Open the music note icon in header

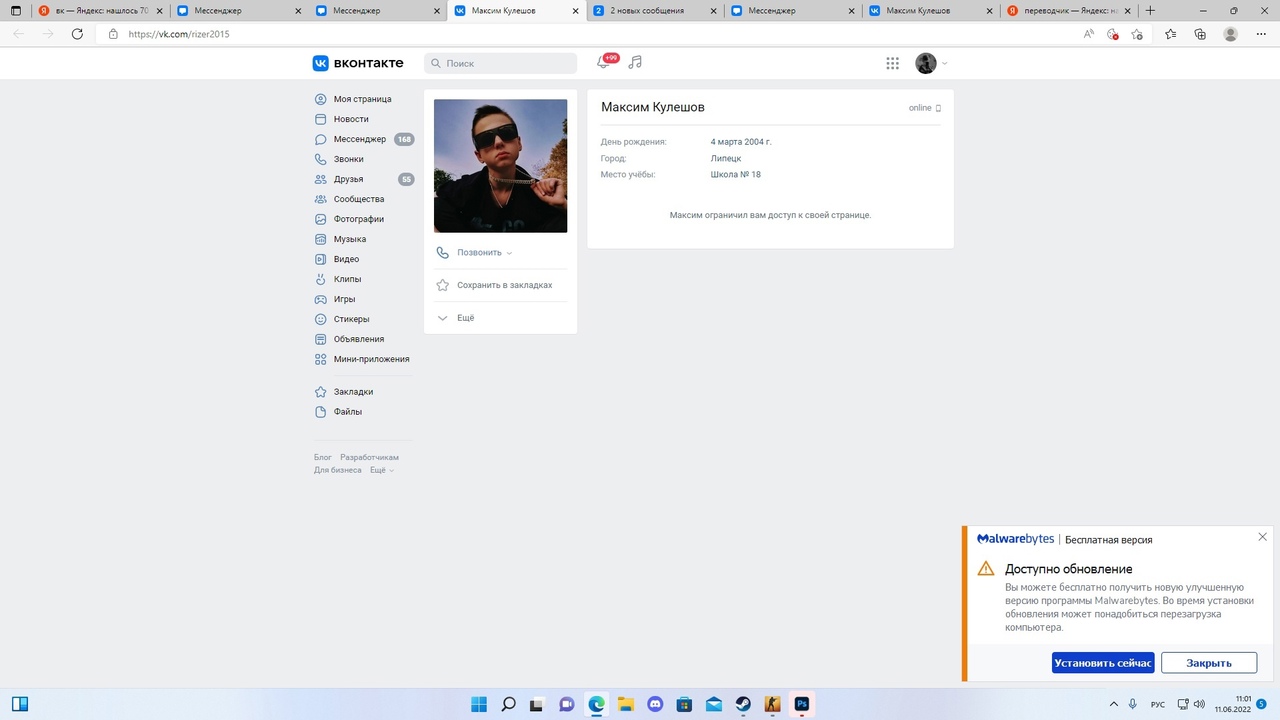[x=635, y=62]
